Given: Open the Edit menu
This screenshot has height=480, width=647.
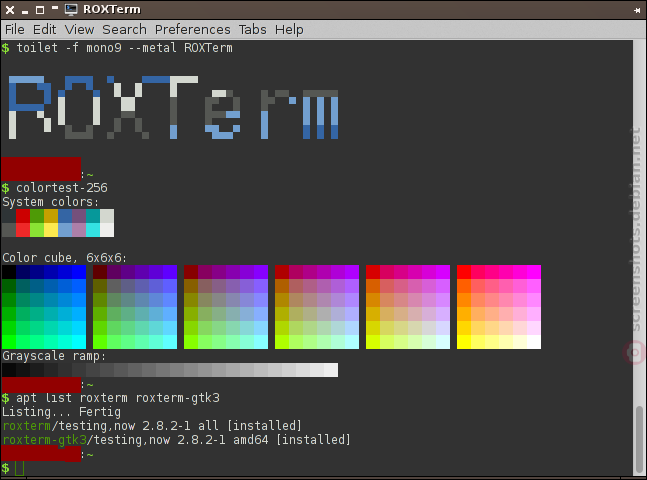Looking at the screenshot, I should [44, 30].
